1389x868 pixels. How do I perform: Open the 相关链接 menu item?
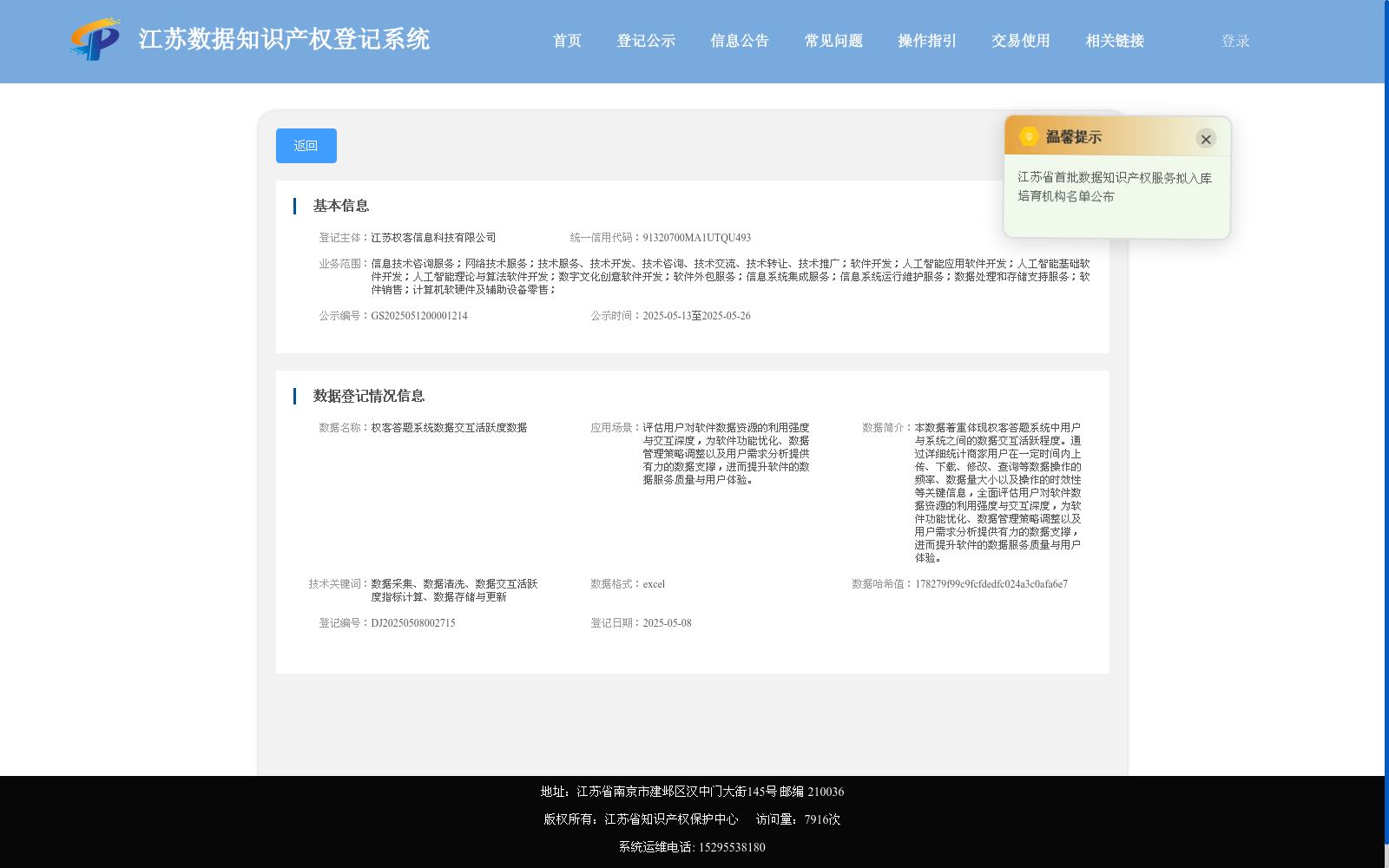1115,41
